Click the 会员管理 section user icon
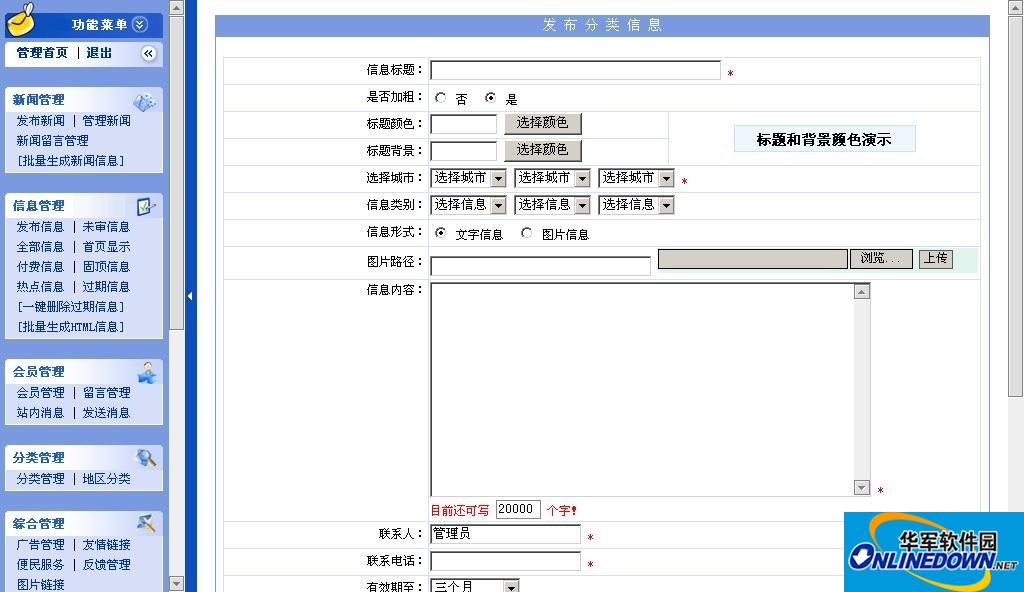 tap(147, 373)
